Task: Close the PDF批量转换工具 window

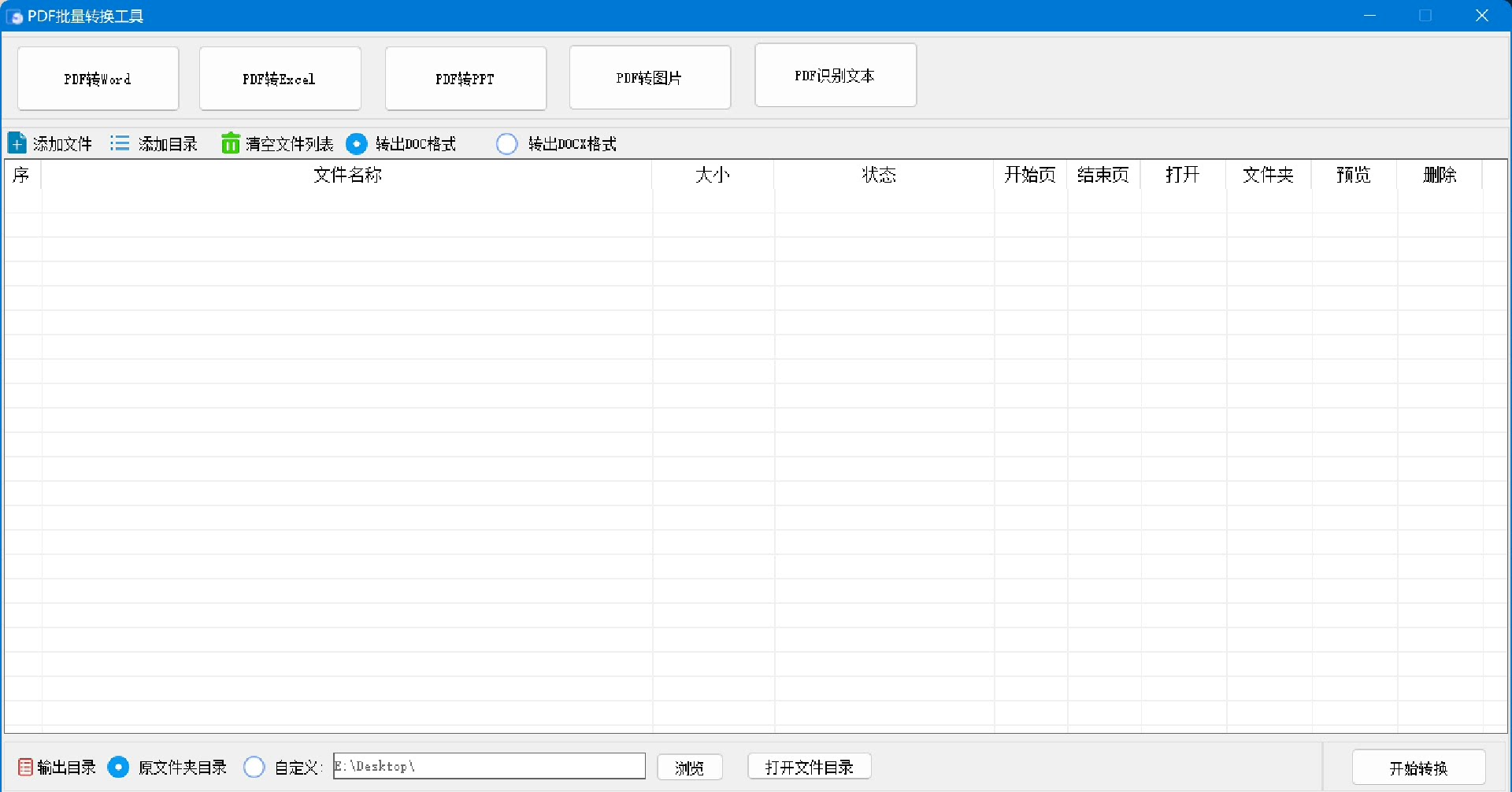Action: pyautogui.click(x=1482, y=16)
